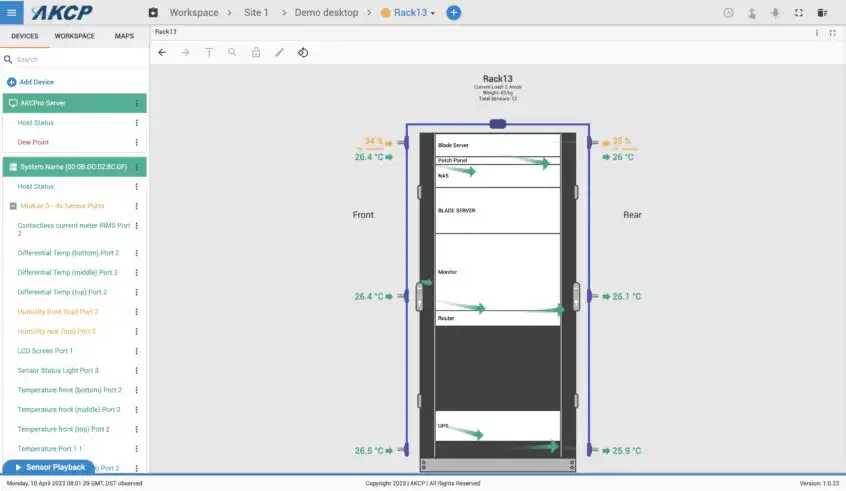Select Host Status under System Name device

pos(36,187)
